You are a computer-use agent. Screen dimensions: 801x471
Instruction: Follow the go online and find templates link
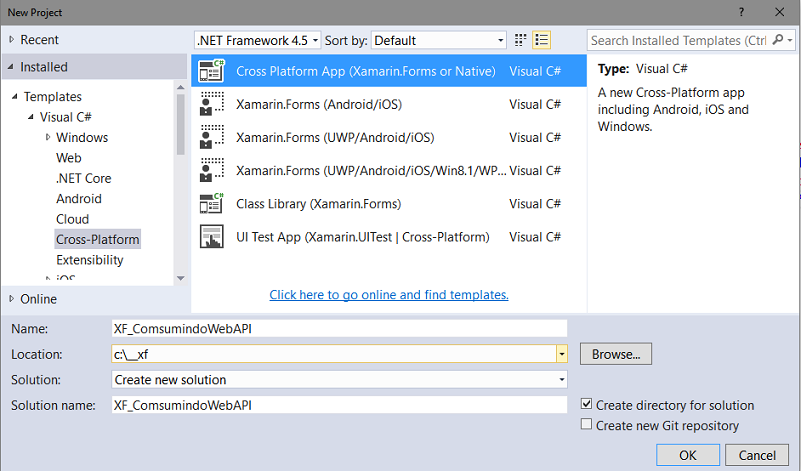click(389, 295)
